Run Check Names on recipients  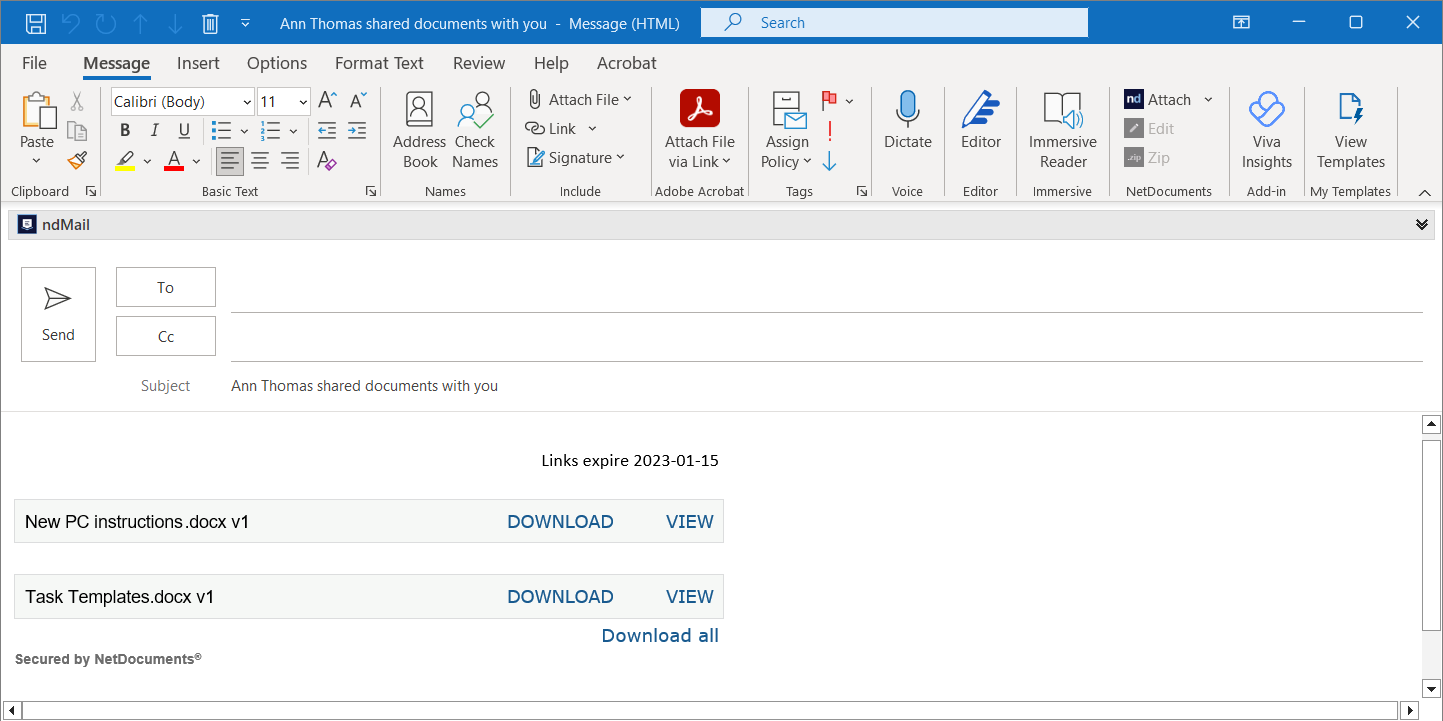click(x=474, y=130)
